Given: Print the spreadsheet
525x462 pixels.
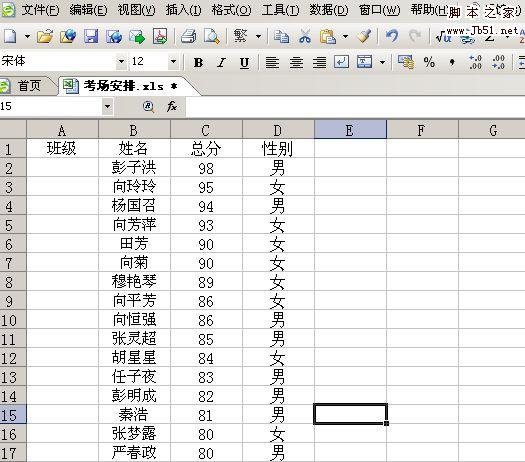Looking at the screenshot, I should pyautogui.click(x=189, y=36).
